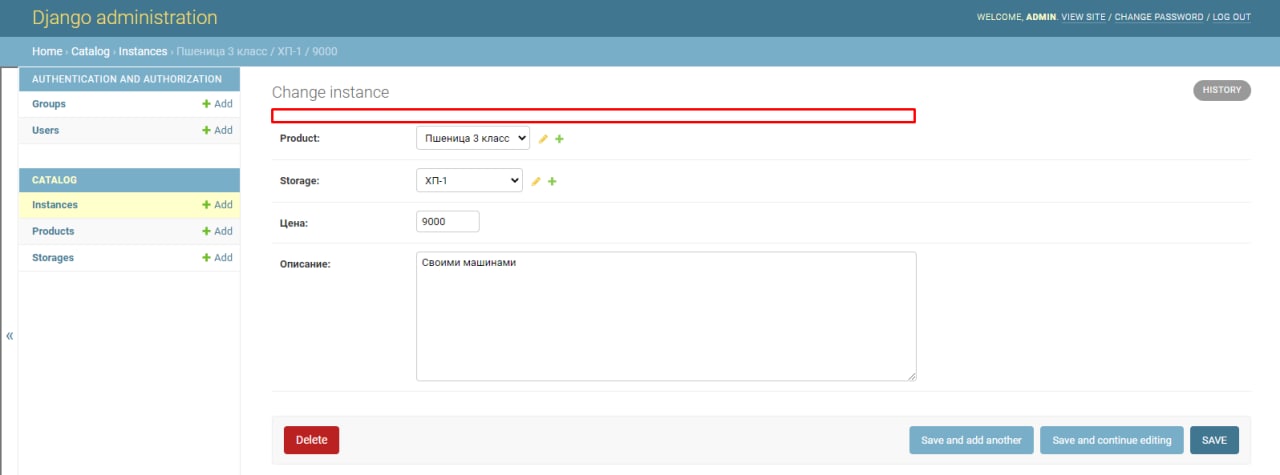Open Users in the sidebar

45,130
